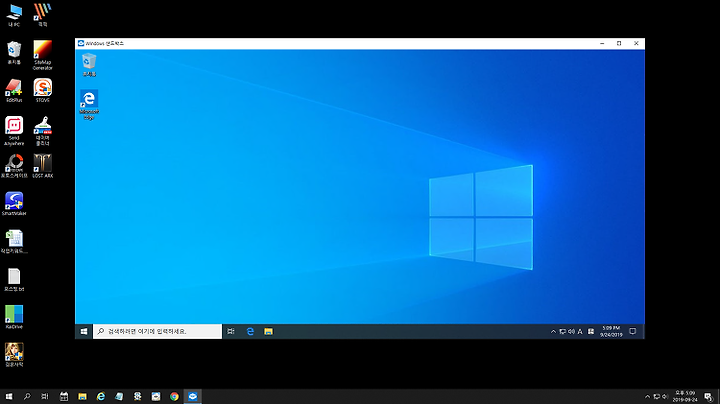Image resolution: width=720 pixels, height=404 pixels.
Task: Click the volume icon in Sandbox tray
Action: pos(571,331)
